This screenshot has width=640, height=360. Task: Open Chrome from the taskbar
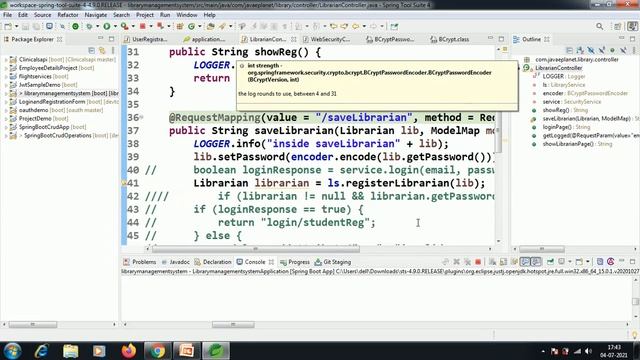tap(157, 351)
